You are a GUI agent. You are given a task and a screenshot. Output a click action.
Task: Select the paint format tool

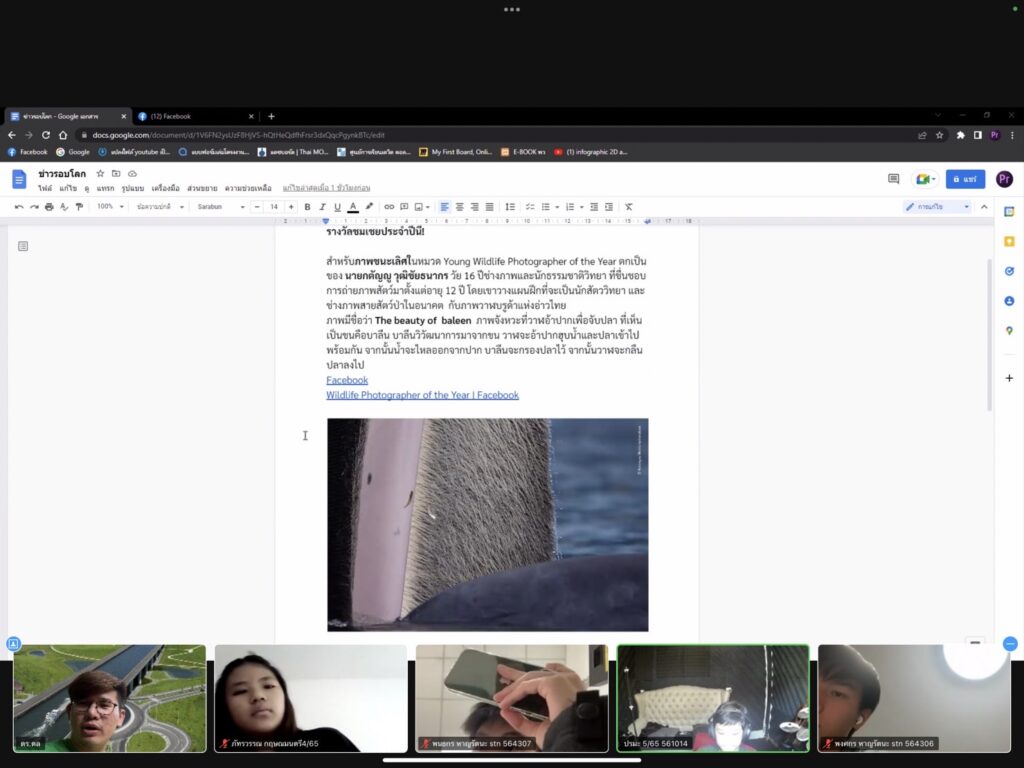pyautogui.click(x=79, y=207)
